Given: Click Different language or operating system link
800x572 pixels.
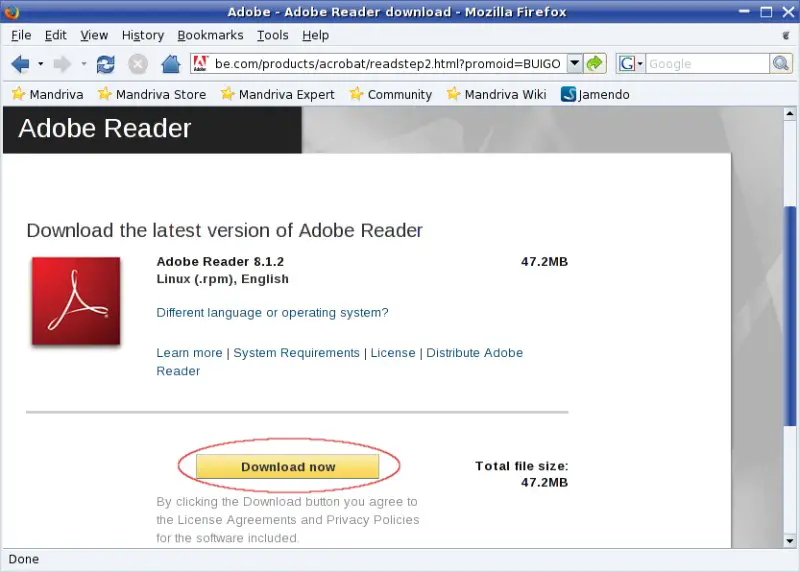Looking at the screenshot, I should pos(272,313).
